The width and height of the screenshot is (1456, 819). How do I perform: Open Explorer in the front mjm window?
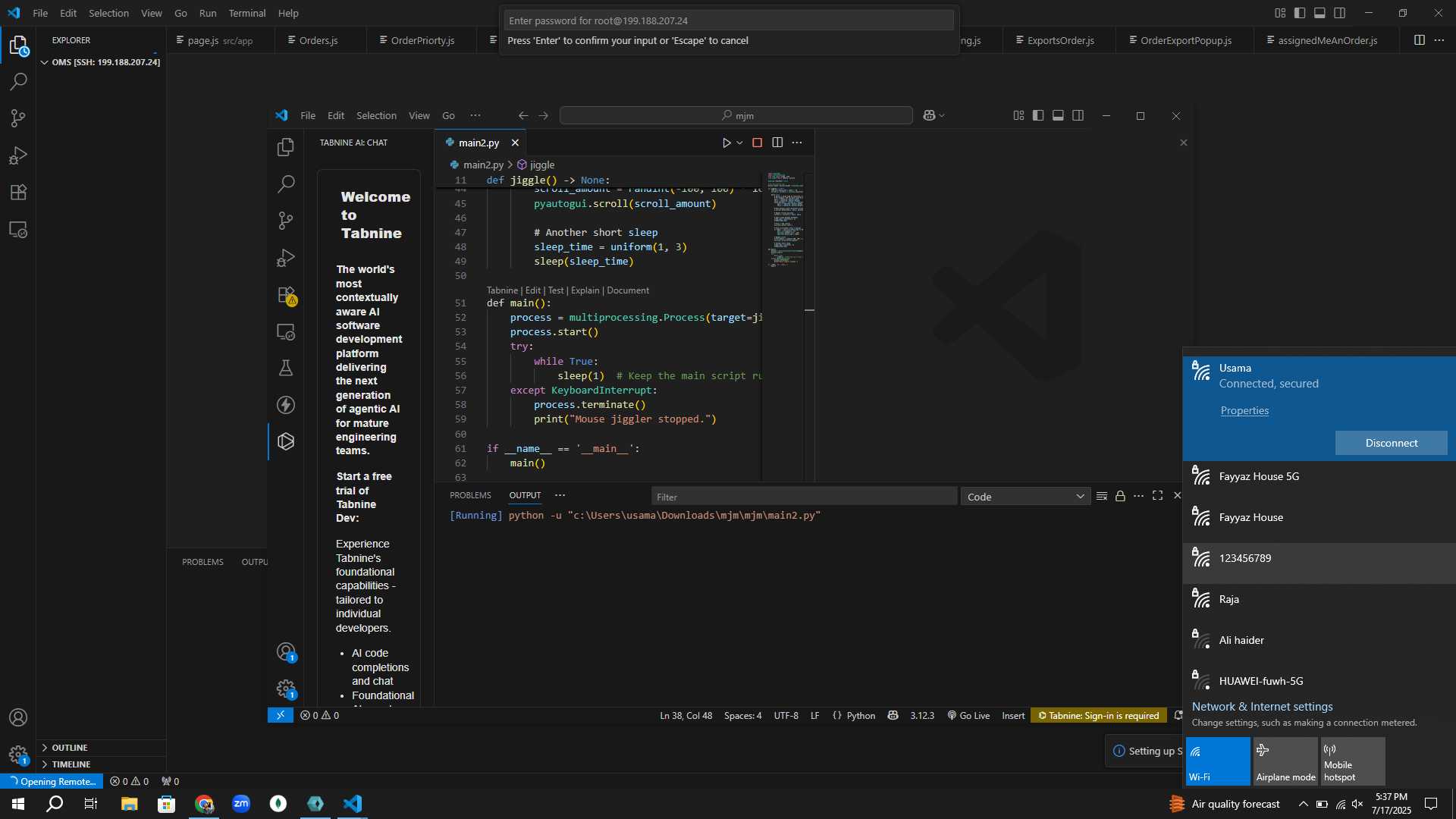(286, 146)
